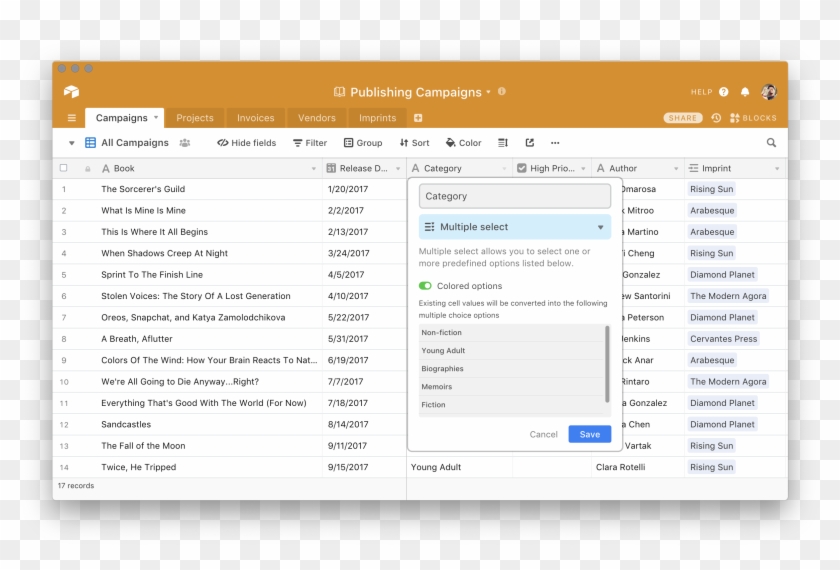Viewport: 840px width, 570px height.
Task: Open the search magnifier icon
Action: 771,143
